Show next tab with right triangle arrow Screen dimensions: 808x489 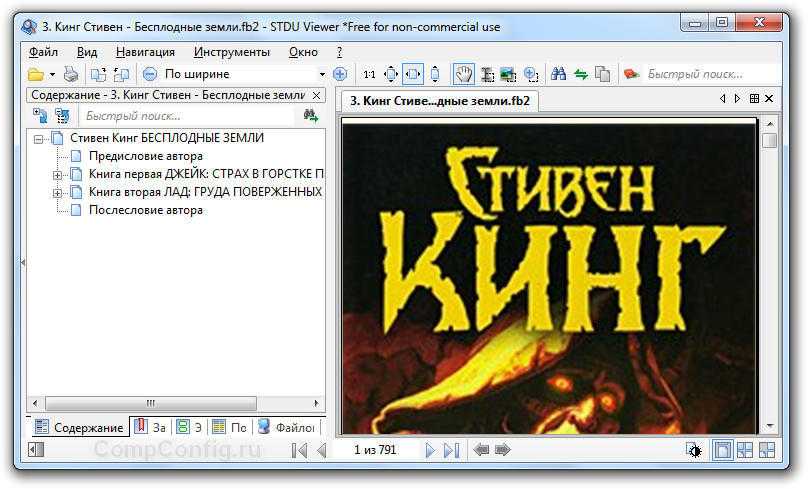coord(737,98)
